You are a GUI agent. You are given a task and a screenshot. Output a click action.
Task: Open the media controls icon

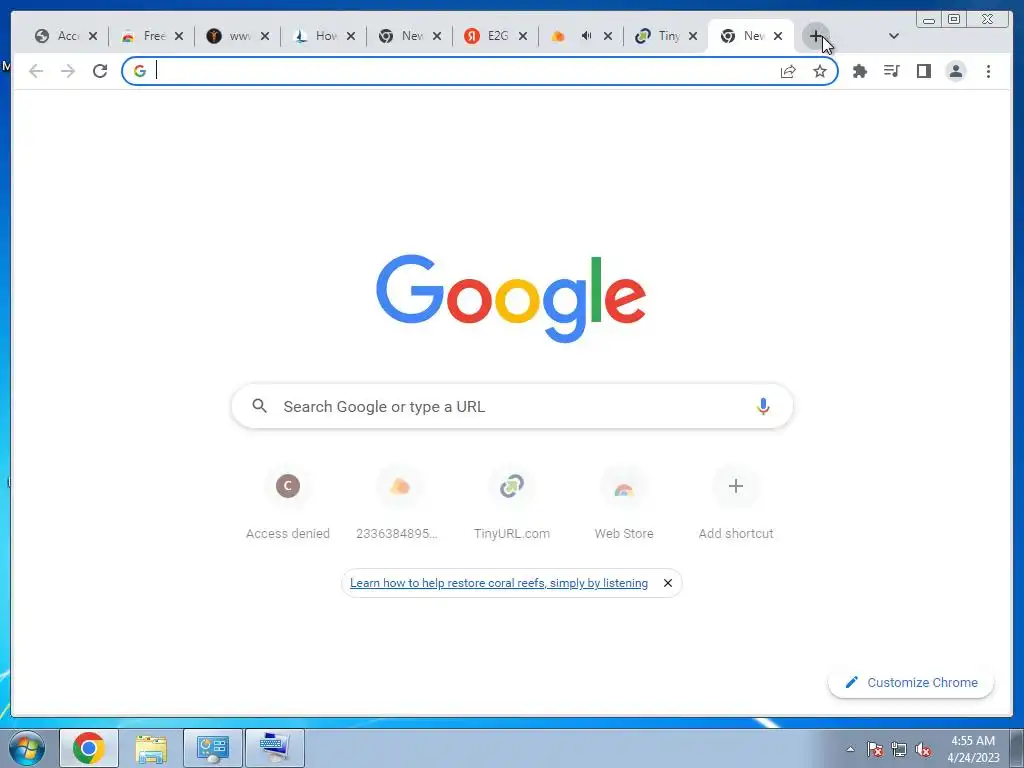(x=891, y=71)
